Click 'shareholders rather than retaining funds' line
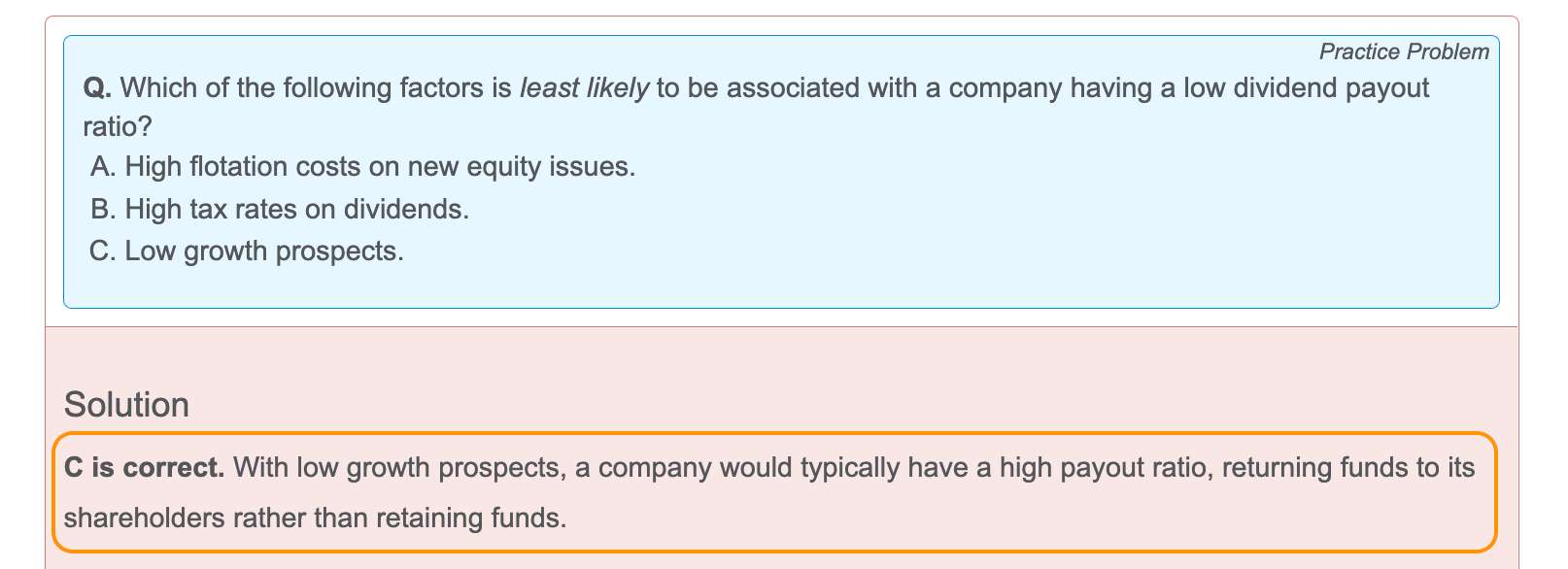 point(315,518)
